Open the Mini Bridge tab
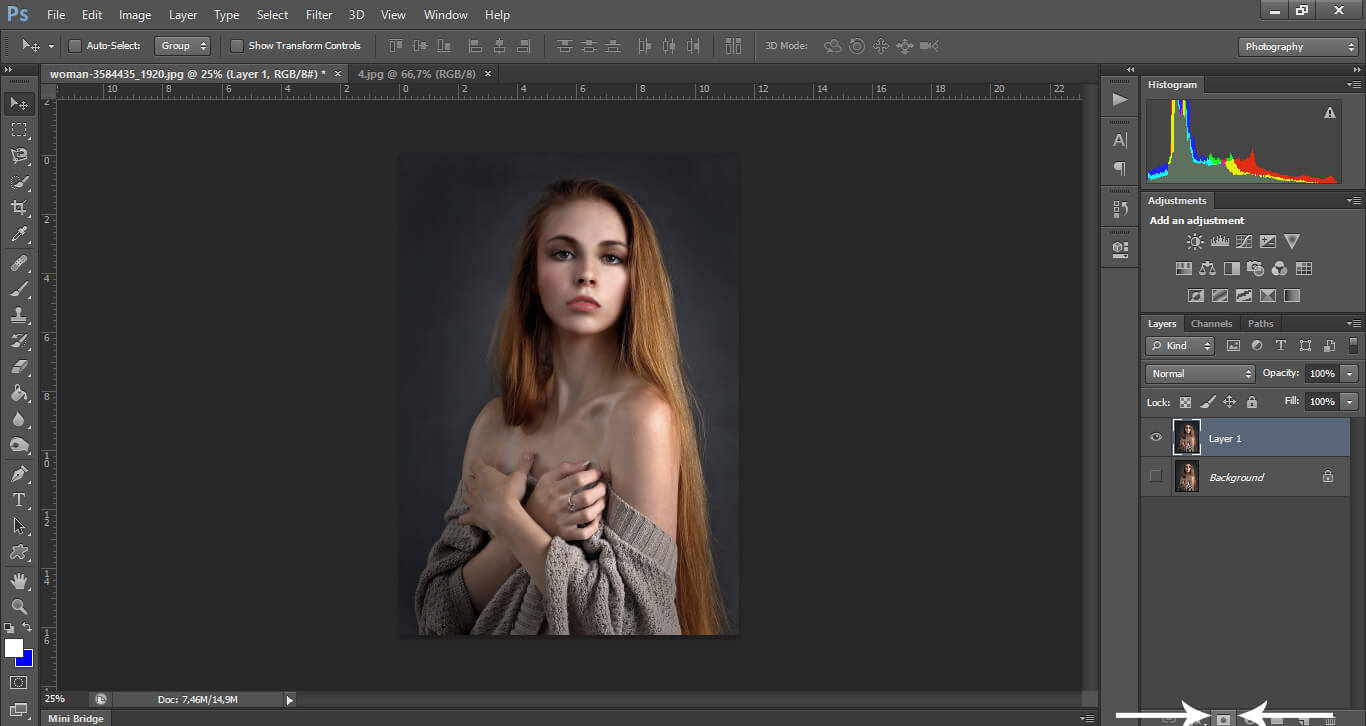The height and width of the screenshot is (726, 1366). click(x=76, y=718)
